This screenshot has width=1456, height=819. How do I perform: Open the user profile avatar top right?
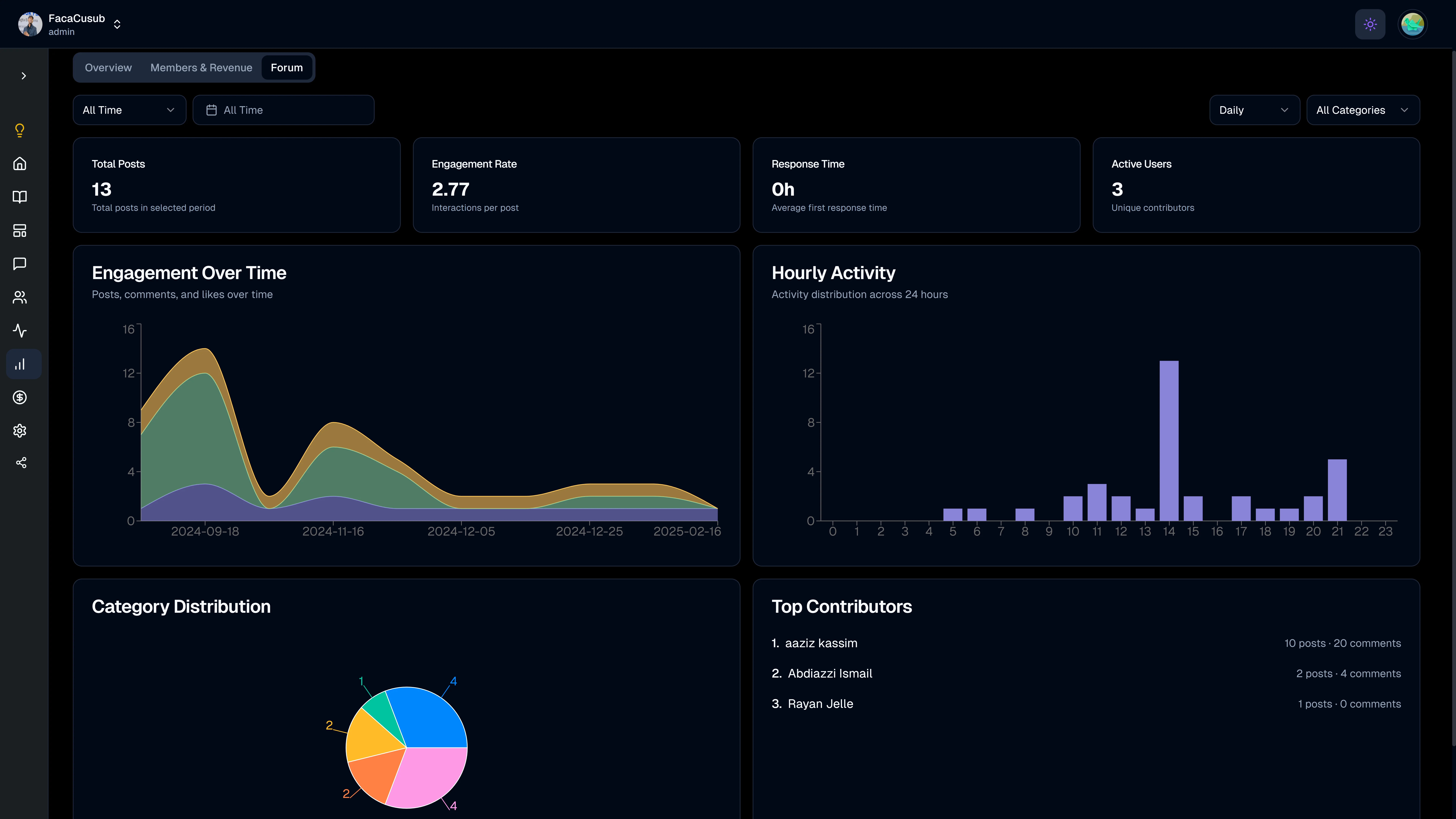(x=1412, y=24)
